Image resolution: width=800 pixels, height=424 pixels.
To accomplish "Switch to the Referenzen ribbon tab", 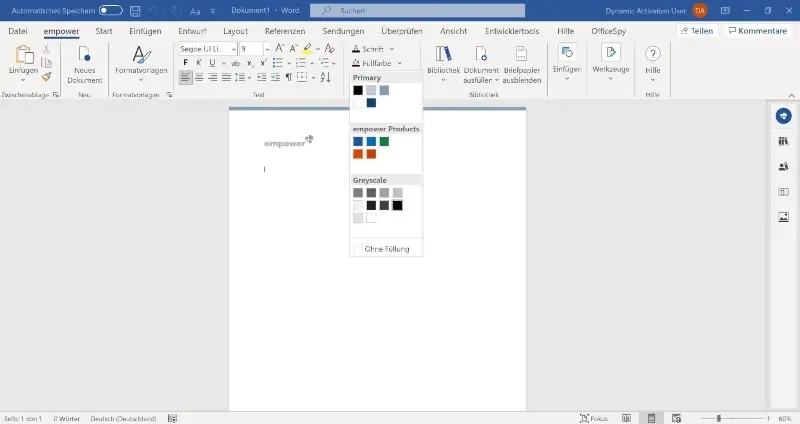I will click(x=284, y=31).
